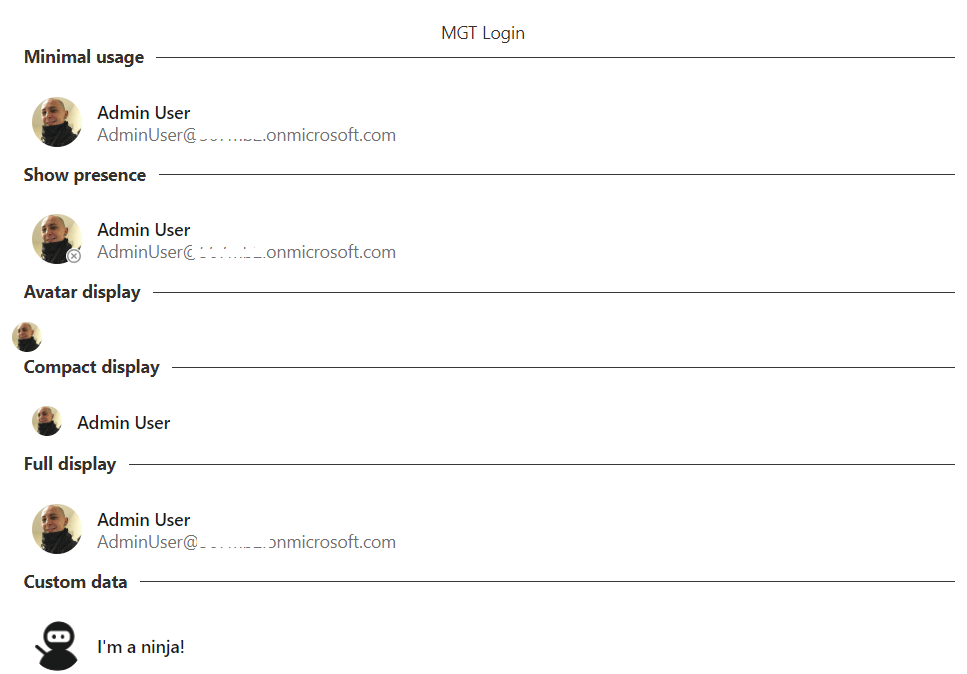Image resolution: width=967 pixels, height=674 pixels.
Task: Click the small avatar under Avatar display
Action: 27,337
